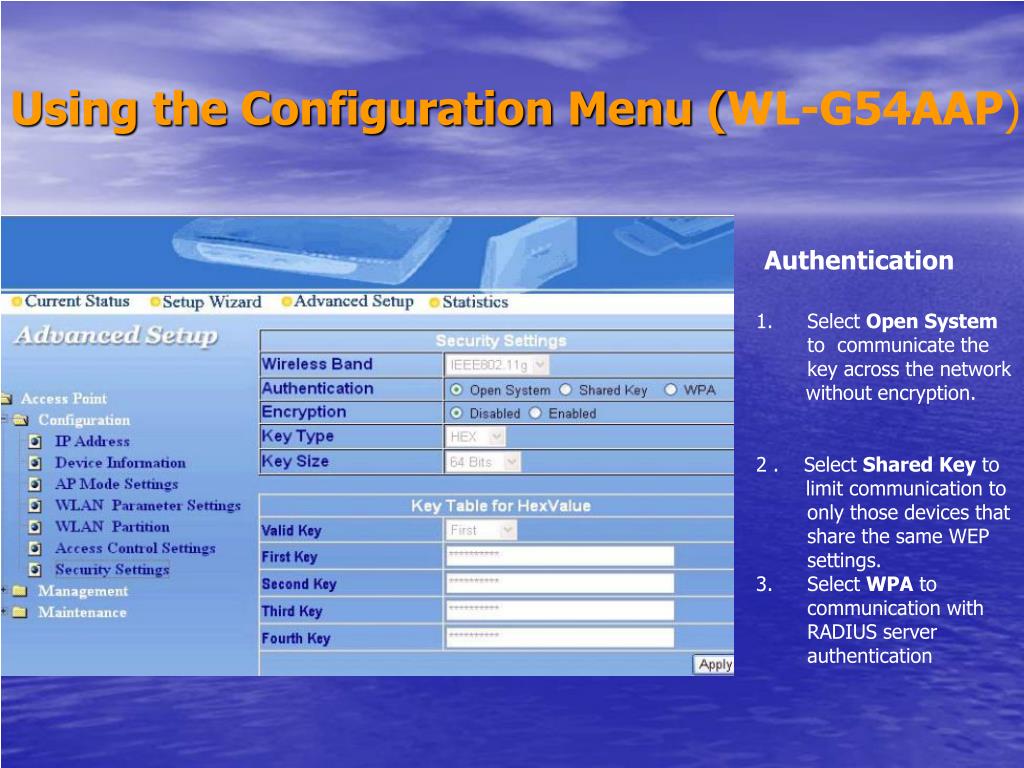The height and width of the screenshot is (768, 1024).
Task: Click the page icon beside Device Information
Action: pyautogui.click(x=35, y=464)
